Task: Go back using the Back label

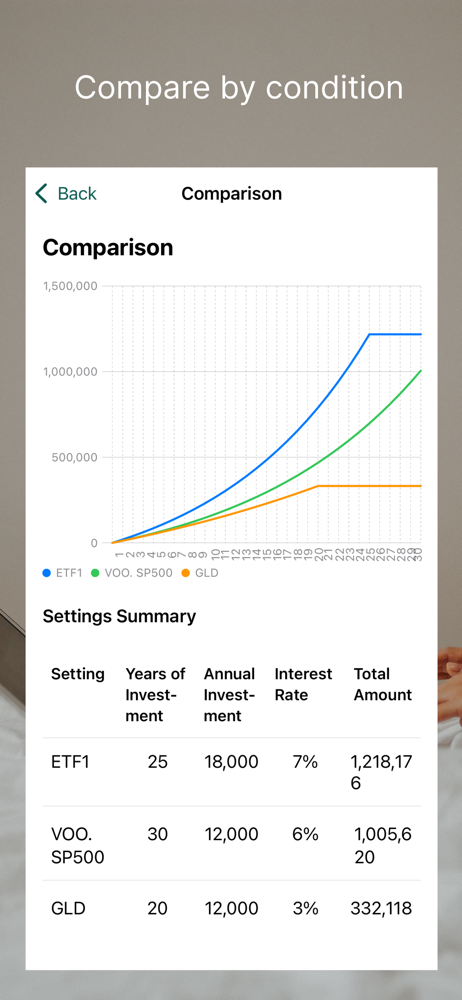Action: (77, 193)
